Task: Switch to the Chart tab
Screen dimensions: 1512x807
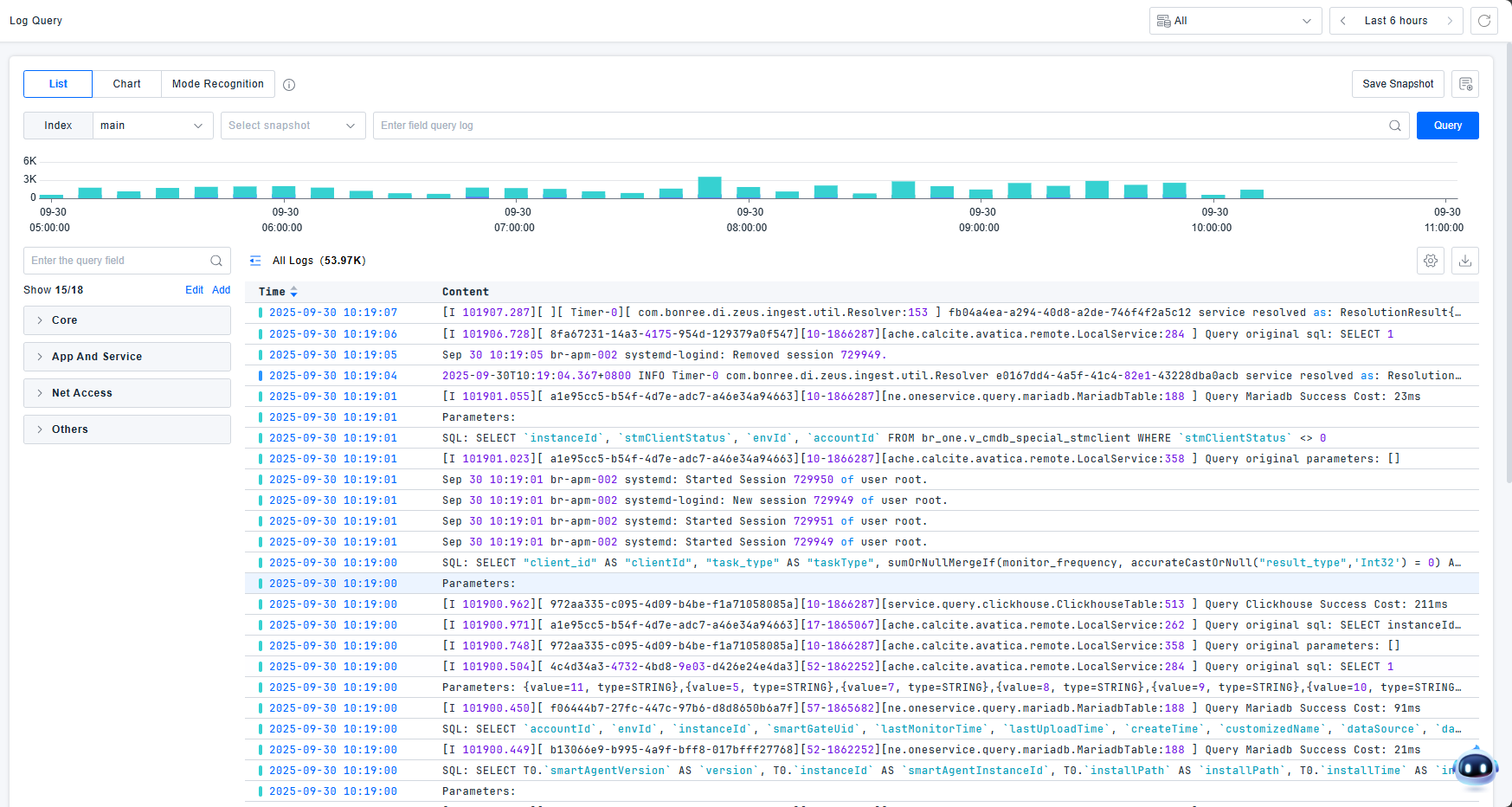Action: coord(126,84)
